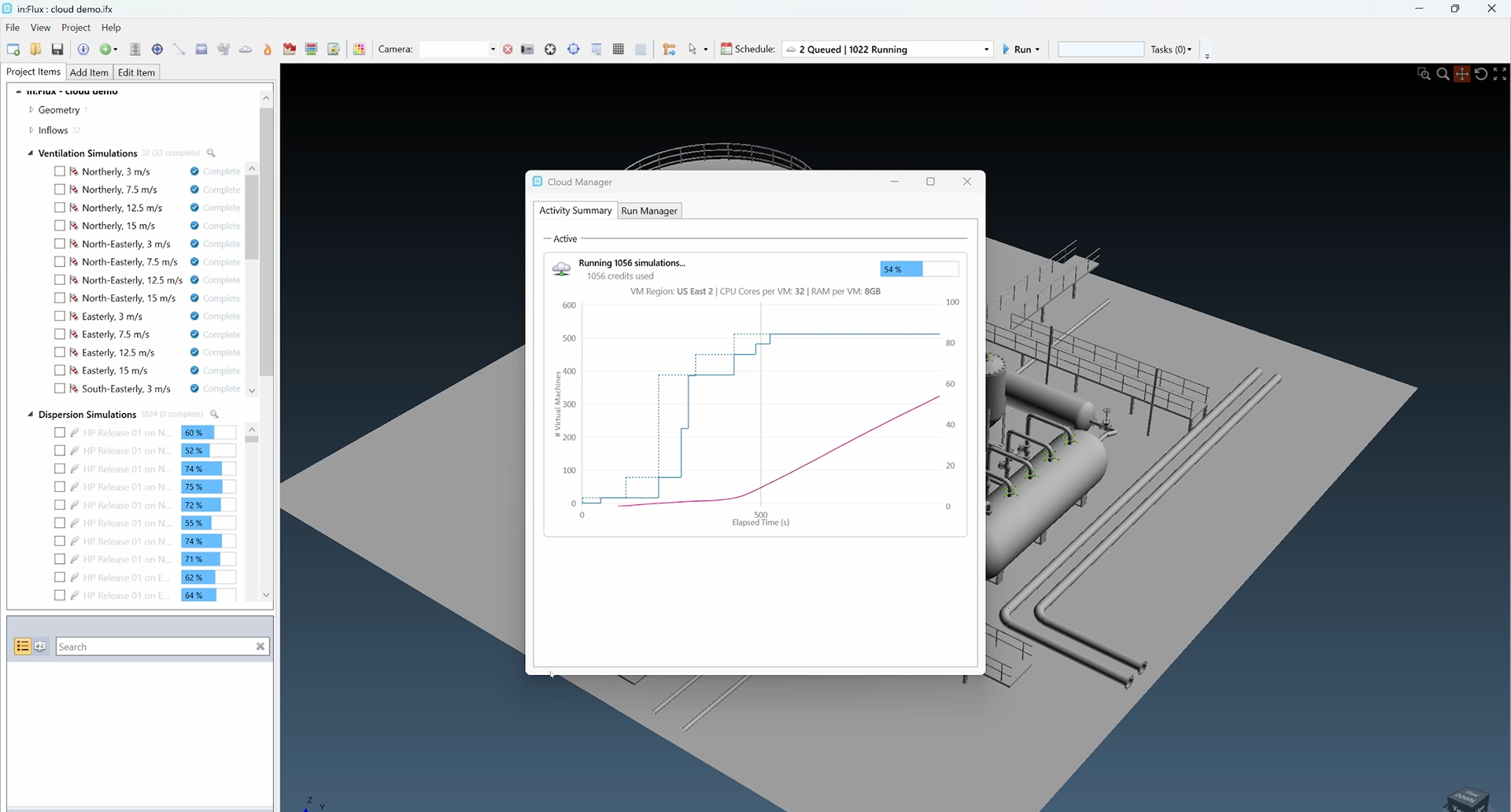Check the Northerly, 3 m/s checkbox

60,172
